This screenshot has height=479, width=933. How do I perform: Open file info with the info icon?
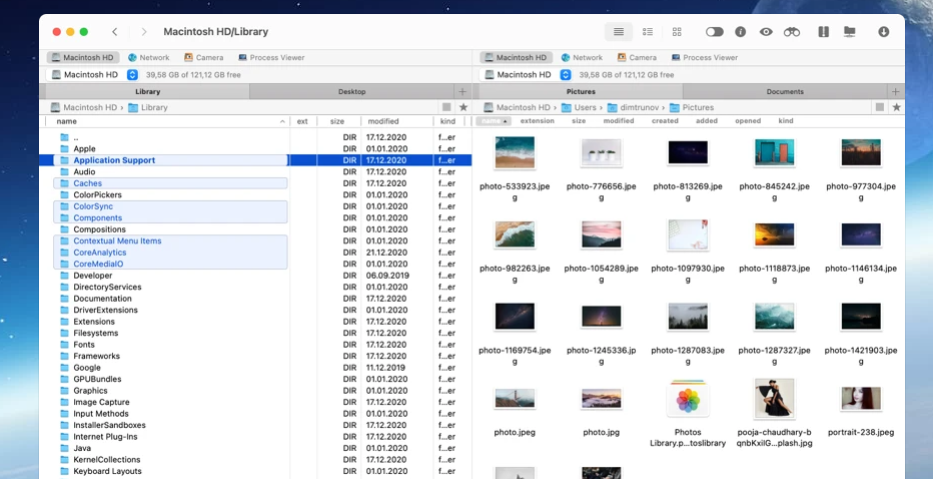(x=741, y=32)
